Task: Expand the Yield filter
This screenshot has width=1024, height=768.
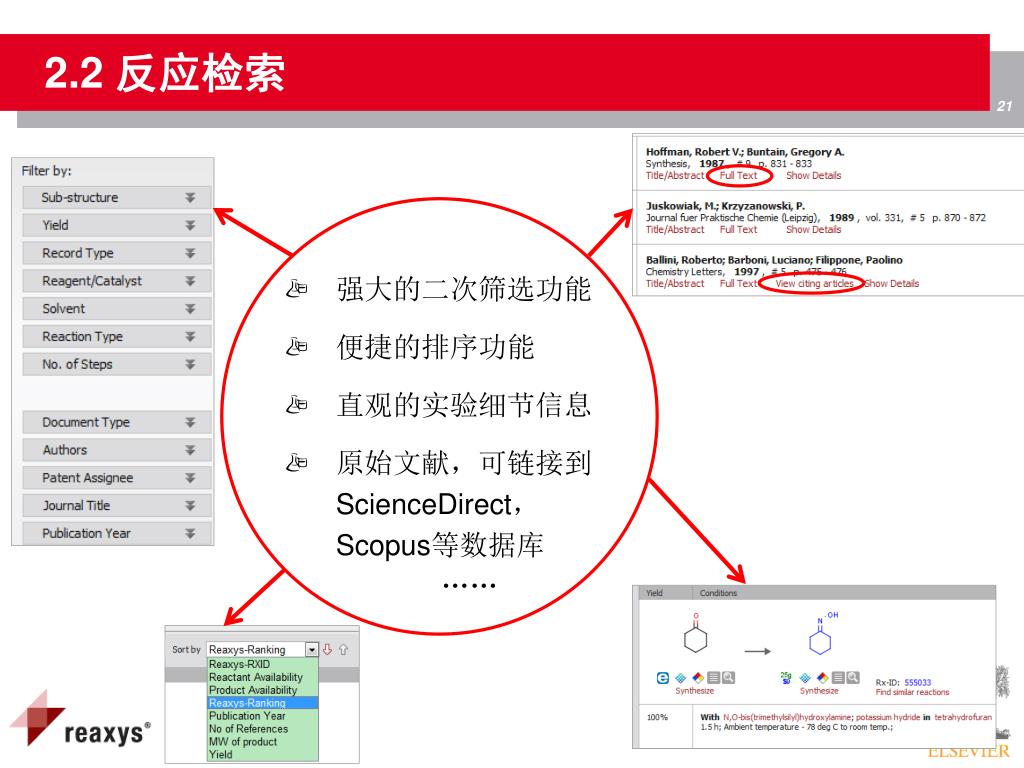Action: click(x=117, y=225)
